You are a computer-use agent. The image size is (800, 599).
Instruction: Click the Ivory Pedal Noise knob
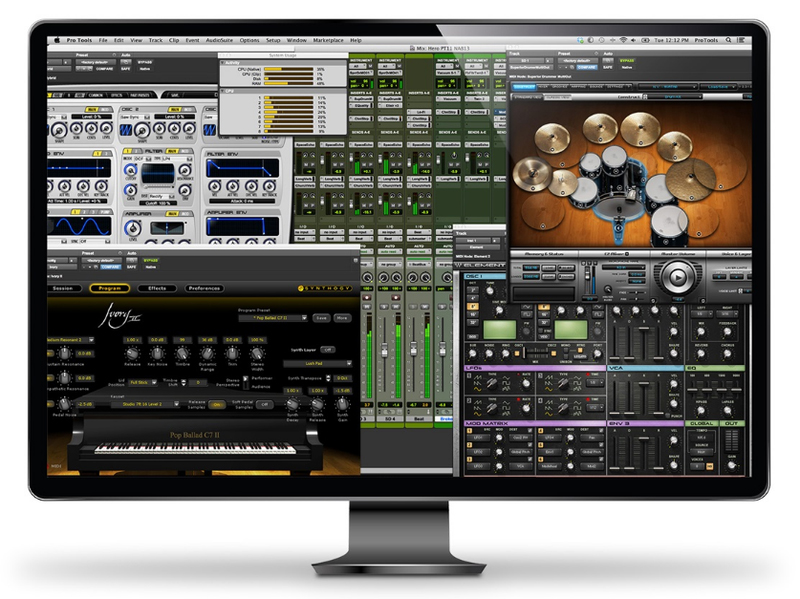pyautogui.click(x=64, y=404)
